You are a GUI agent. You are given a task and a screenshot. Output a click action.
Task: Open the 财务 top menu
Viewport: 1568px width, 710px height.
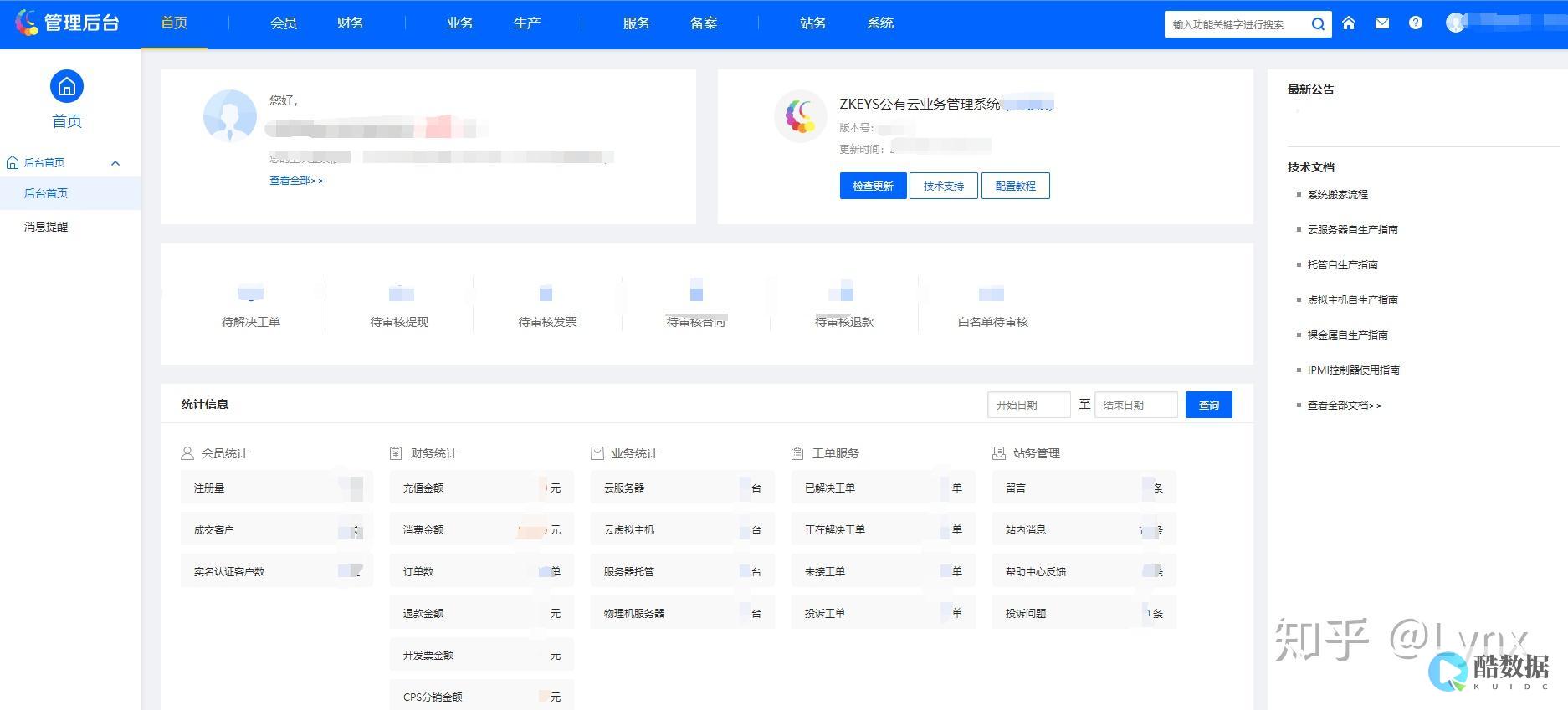point(351,23)
